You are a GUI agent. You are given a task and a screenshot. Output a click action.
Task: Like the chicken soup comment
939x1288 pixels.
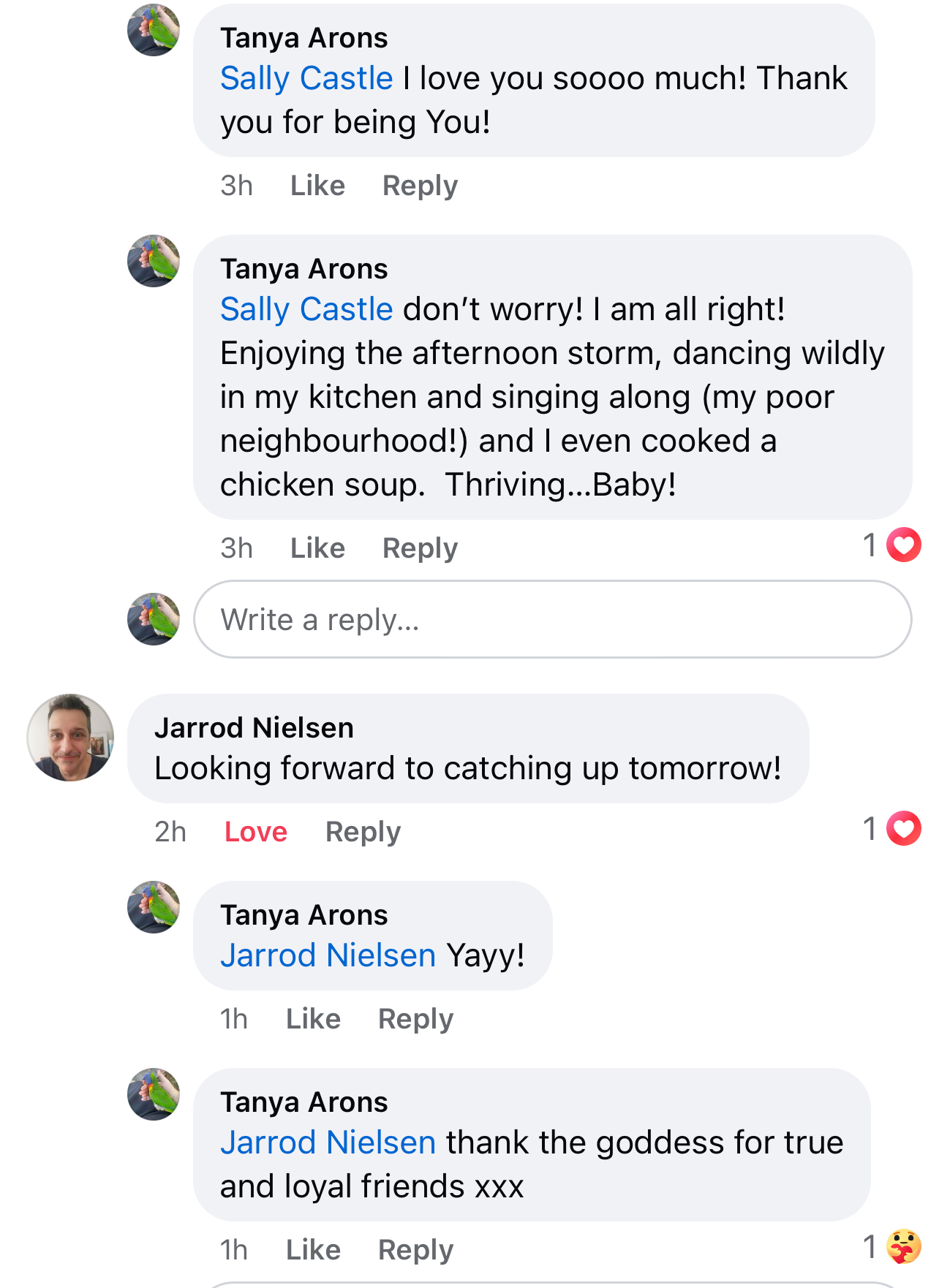click(x=317, y=548)
